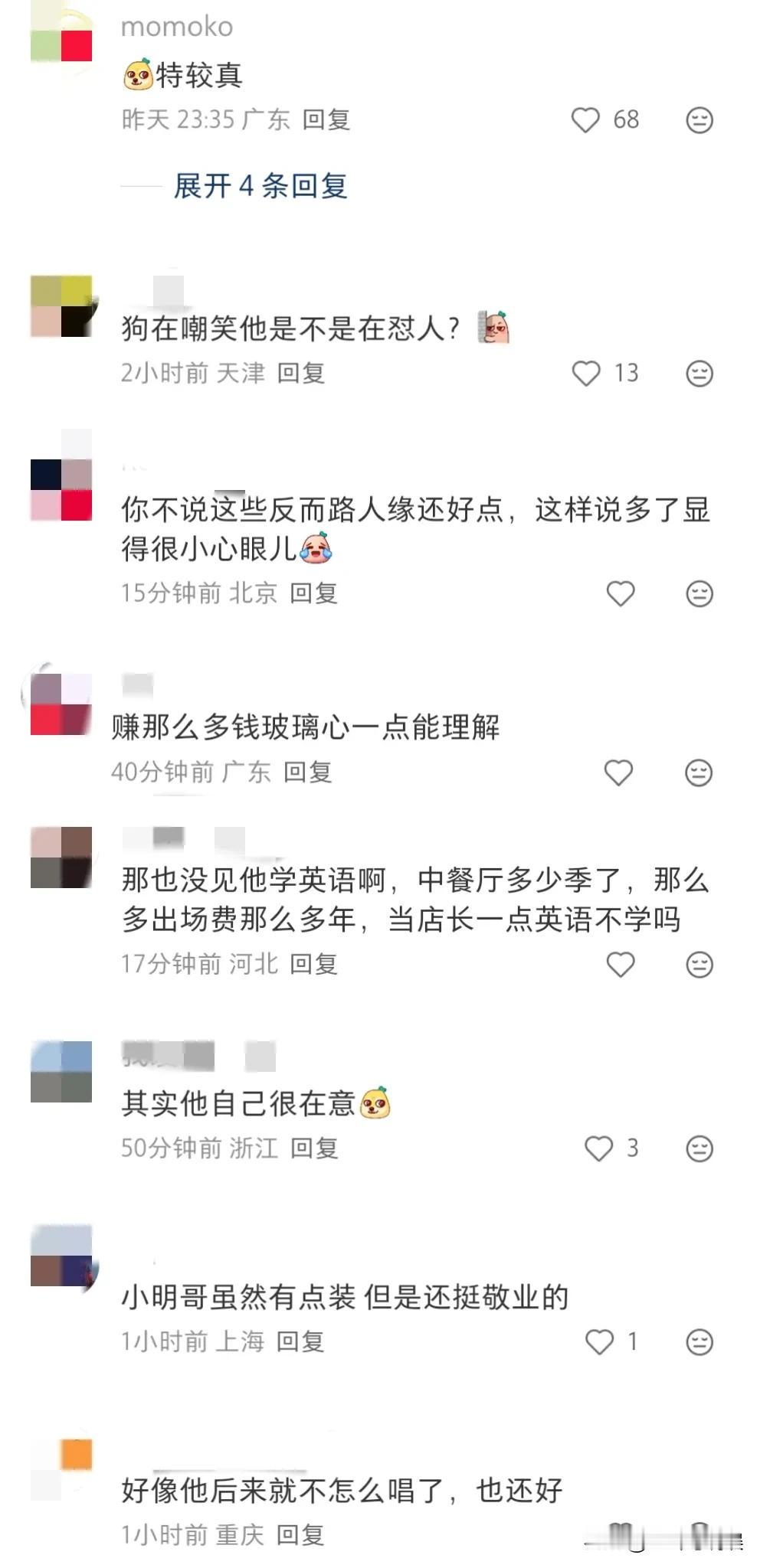Tap dislike icon on the Beijing comment

point(699,593)
